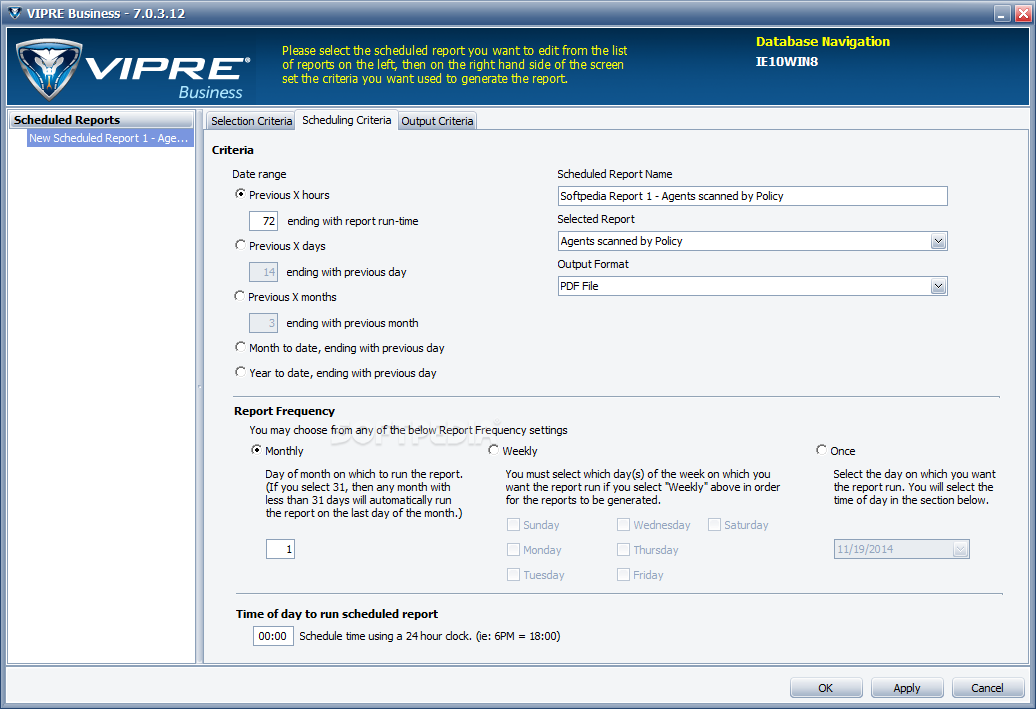1036x709 pixels.
Task: Minimize the VIPRE Business window
Action: 1002,13
